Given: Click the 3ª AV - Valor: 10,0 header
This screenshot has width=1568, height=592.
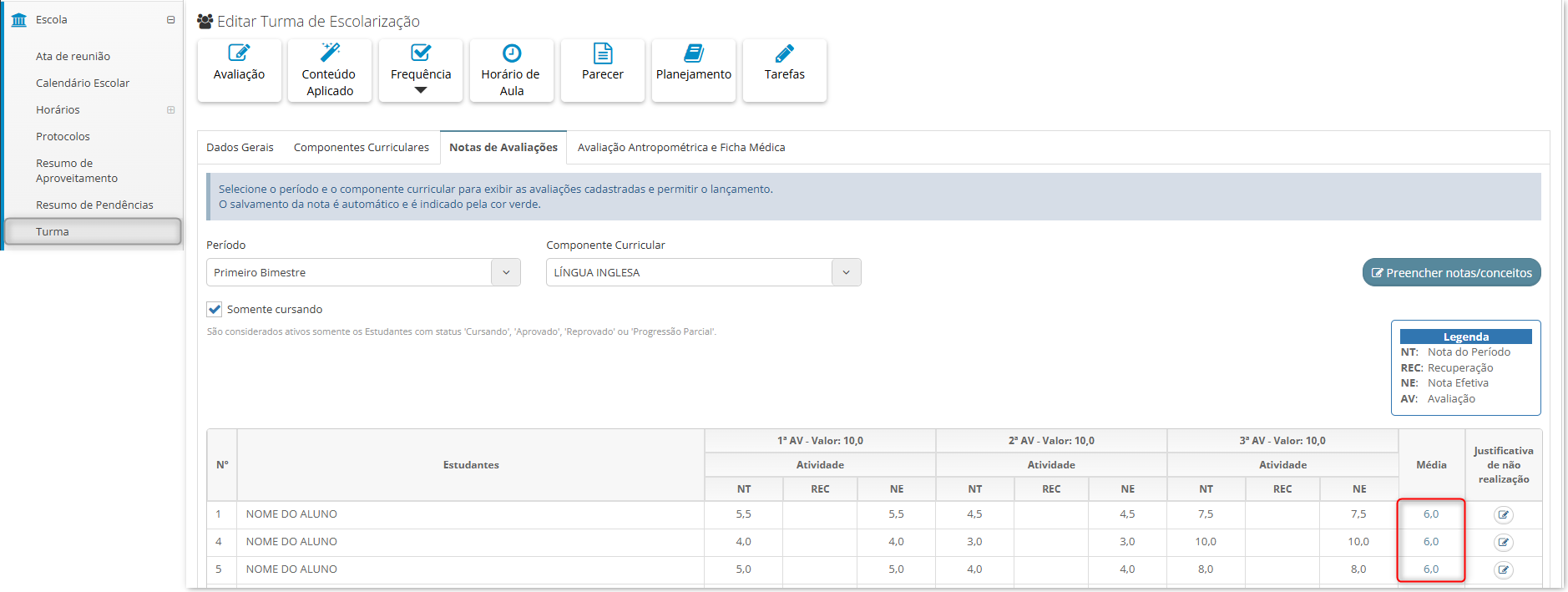Looking at the screenshot, I should pyautogui.click(x=1282, y=441).
